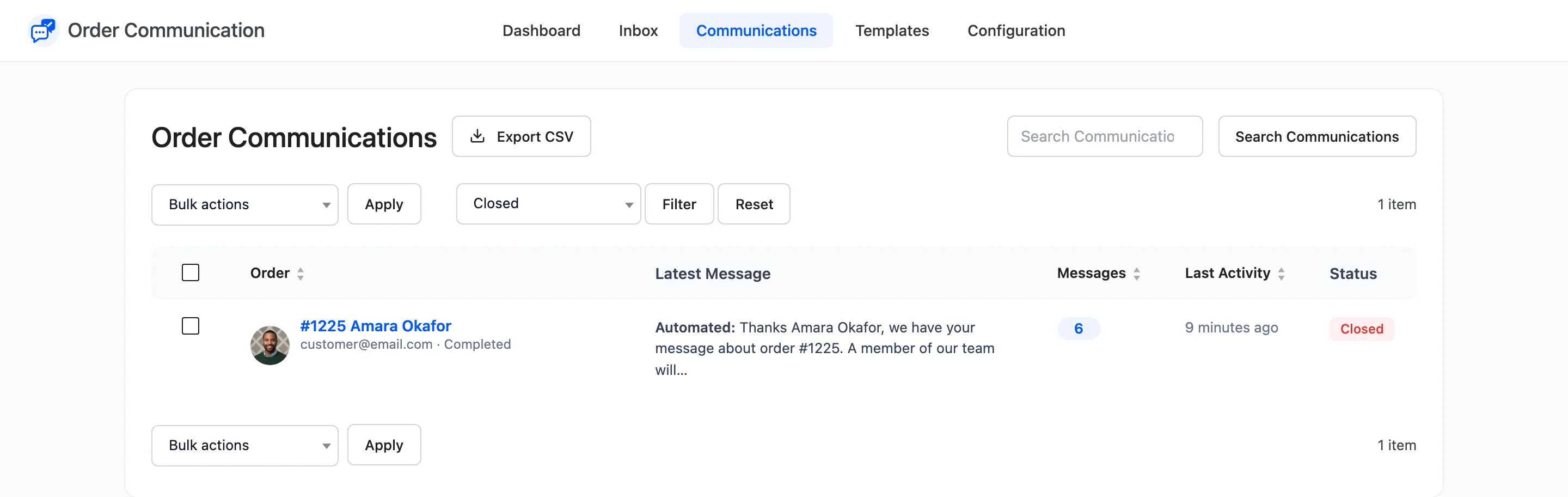The height and width of the screenshot is (497, 1568).
Task: Click the bottom 1 item count
Action: pyautogui.click(x=1396, y=446)
